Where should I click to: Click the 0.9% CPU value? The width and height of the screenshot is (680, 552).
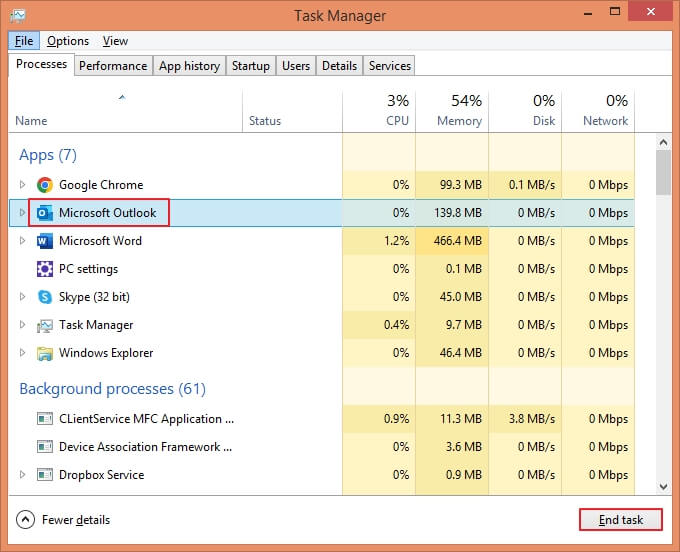(396, 419)
